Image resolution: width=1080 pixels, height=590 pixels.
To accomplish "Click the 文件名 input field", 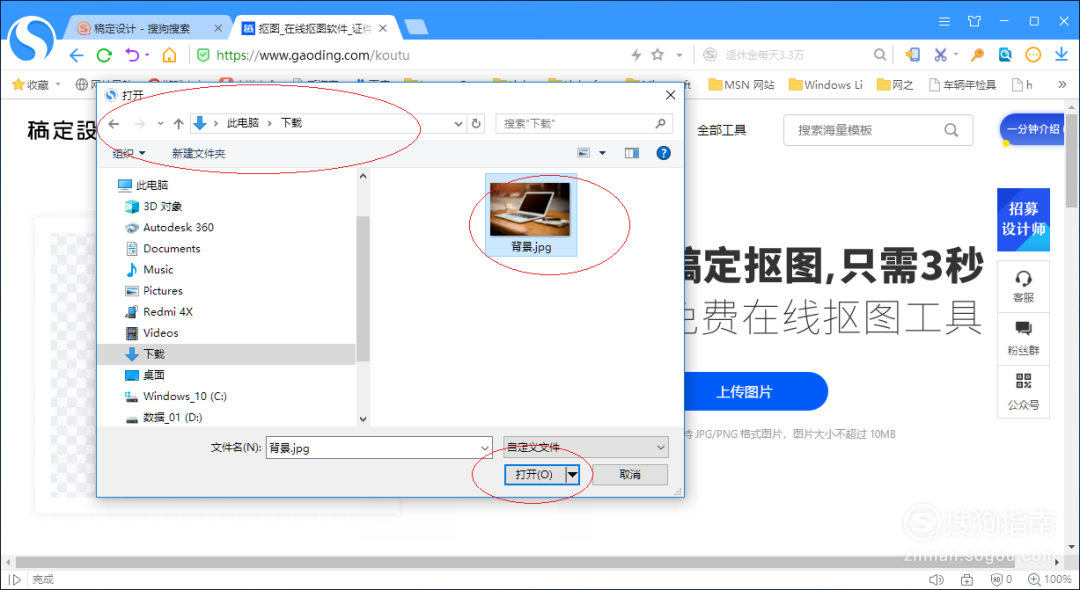I will point(373,448).
